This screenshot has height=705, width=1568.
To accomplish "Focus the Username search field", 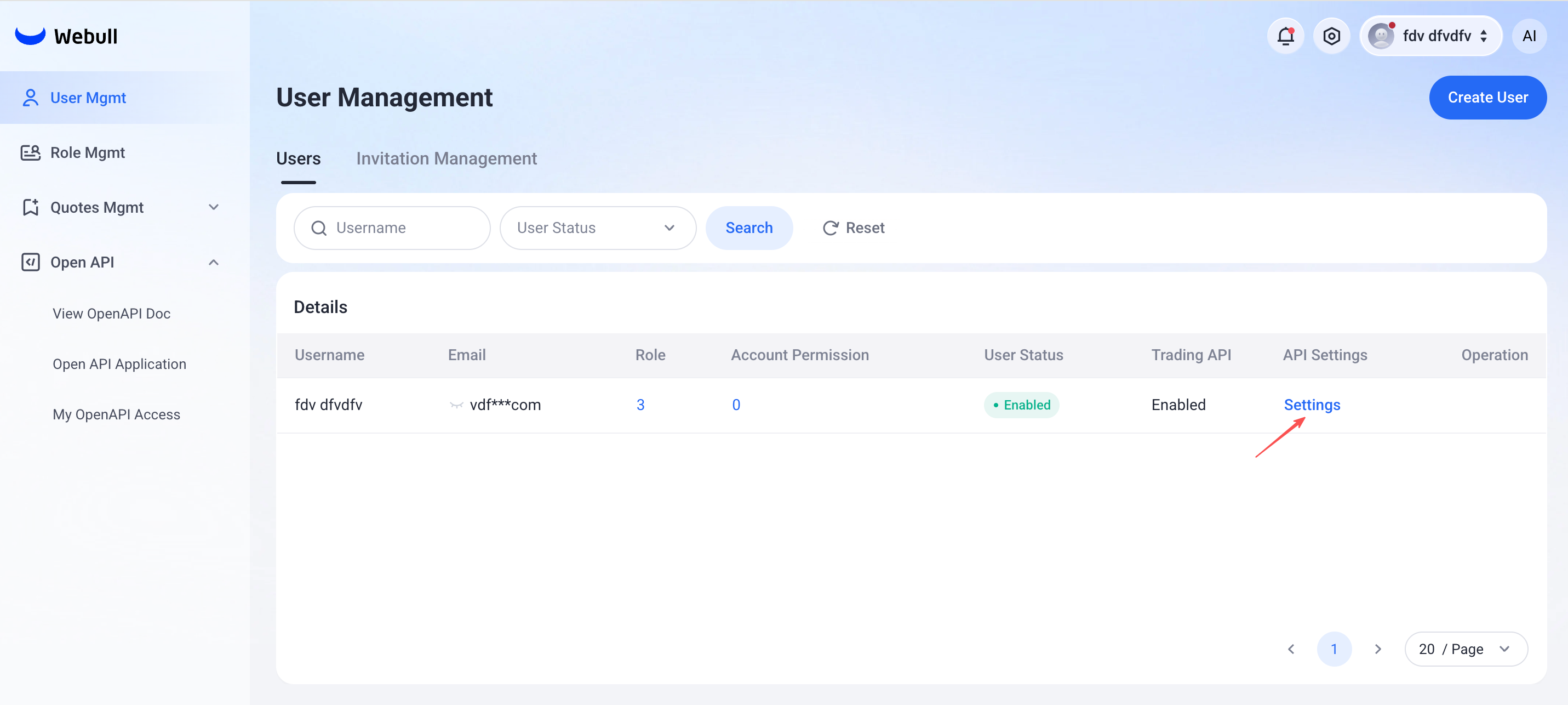I will pyautogui.click(x=392, y=228).
